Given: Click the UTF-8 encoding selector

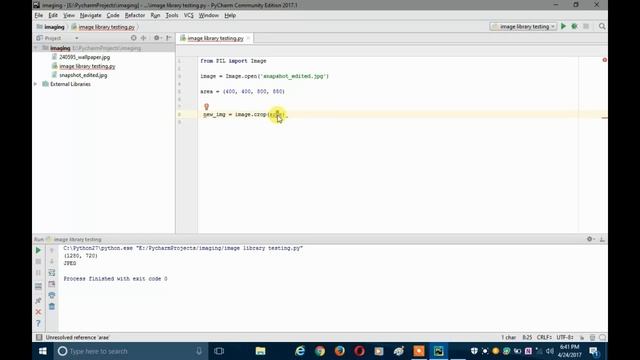Looking at the screenshot, I should [x=565, y=338].
